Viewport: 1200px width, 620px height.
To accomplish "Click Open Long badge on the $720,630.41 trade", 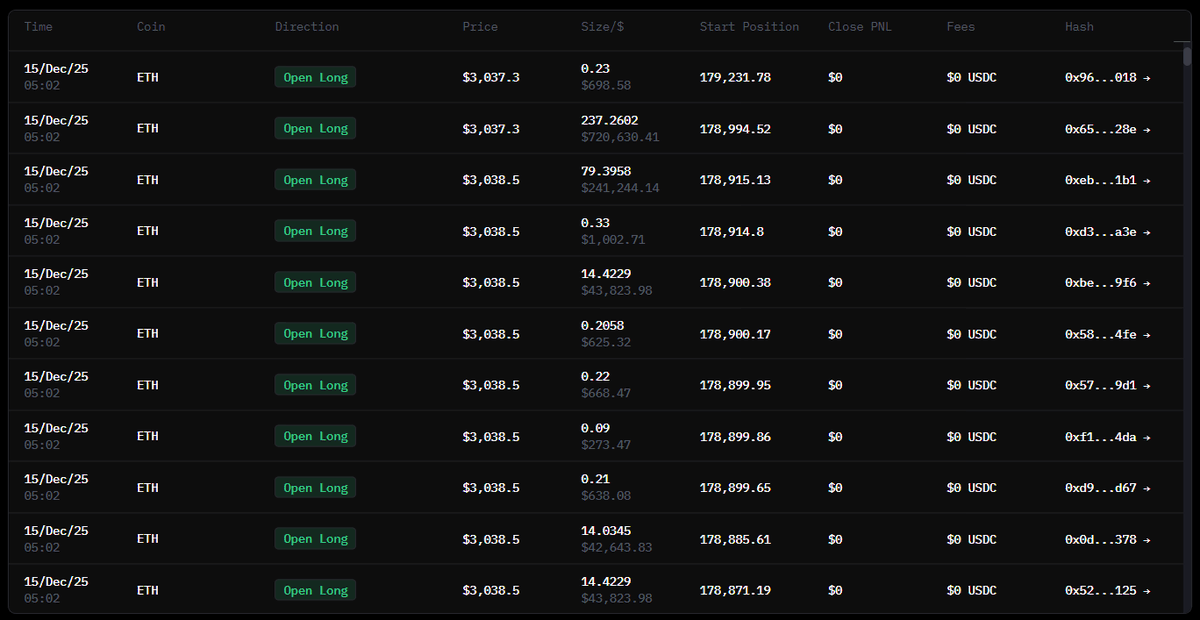I will tap(315, 129).
